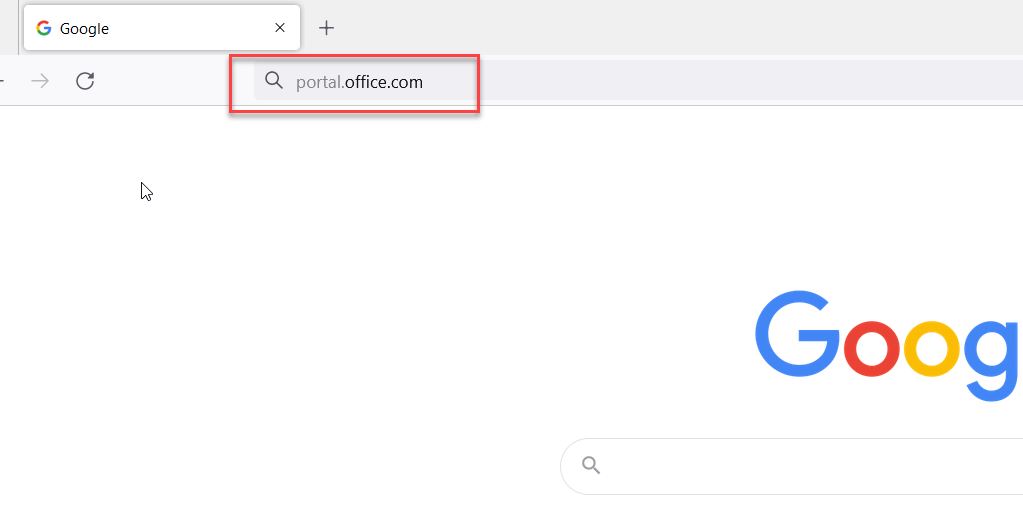Click the magnifier icon inside Google search box
The width and height of the screenshot is (1023, 515).
[x=591, y=465]
